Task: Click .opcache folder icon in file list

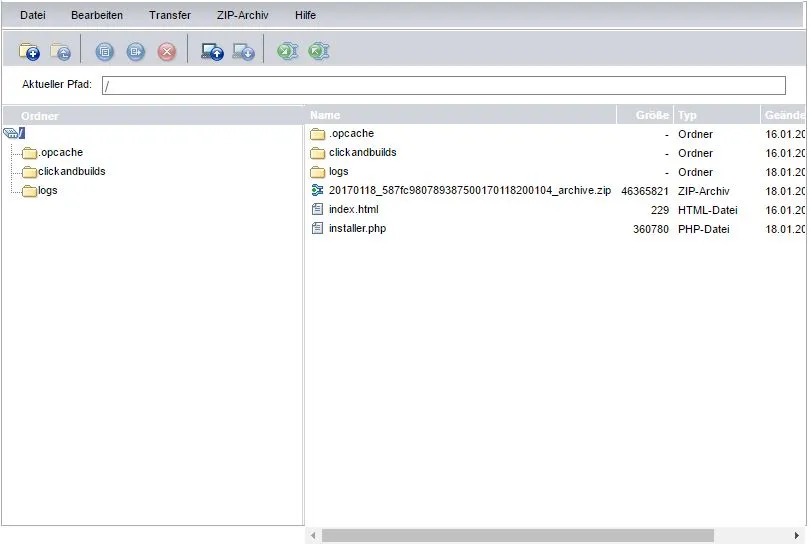Action: pyautogui.click(x=318, y=134)
